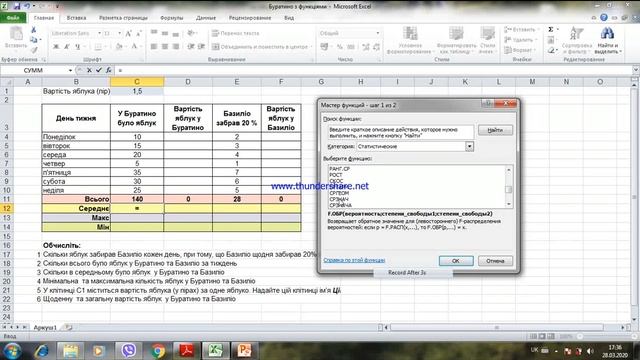The height and width of the screenshot is (360, 640).
Task: Switch to the Рецензирование ribbon tab
Action: point(250,18)
